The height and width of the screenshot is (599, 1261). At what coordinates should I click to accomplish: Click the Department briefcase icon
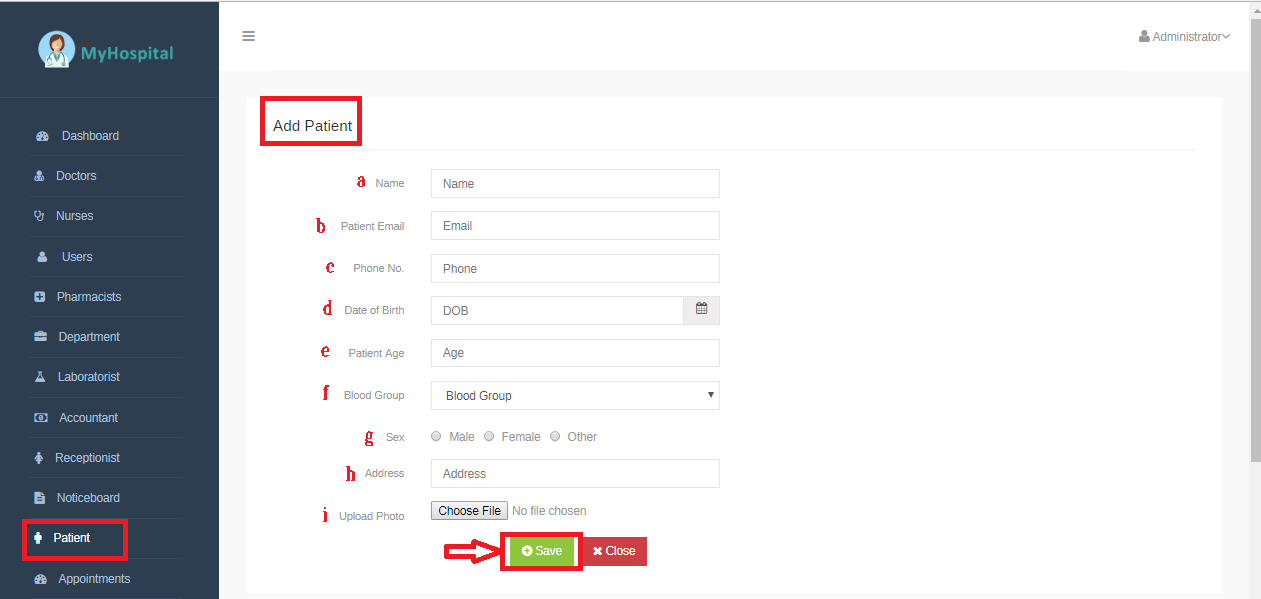pos(41,337)
